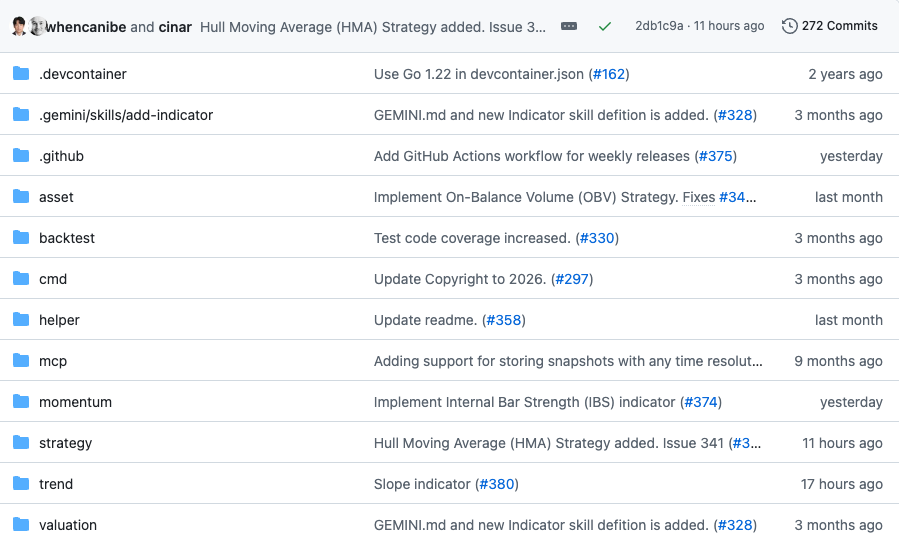Viewport: 899px width, 544px height.
Task: Click folder icon for trend
Action: (21, 483)
